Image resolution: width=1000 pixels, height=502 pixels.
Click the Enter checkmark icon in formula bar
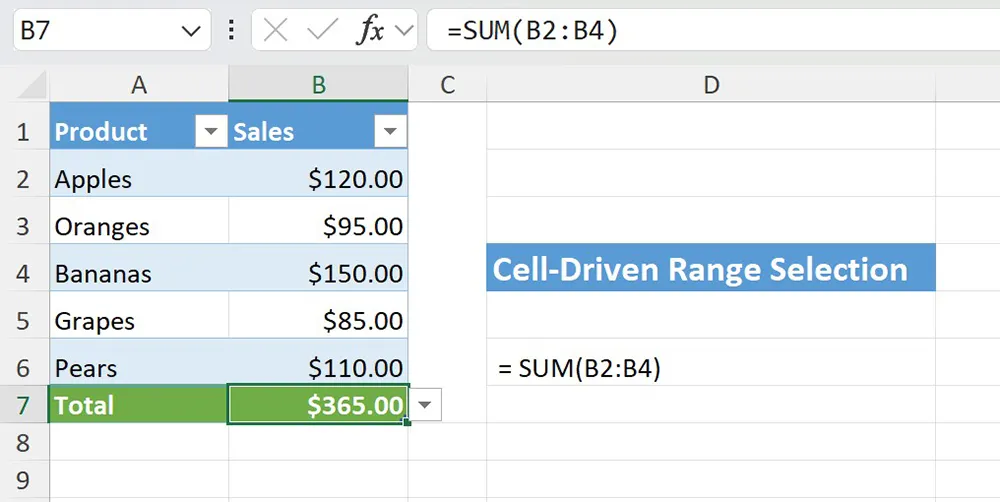pos(322,31)
